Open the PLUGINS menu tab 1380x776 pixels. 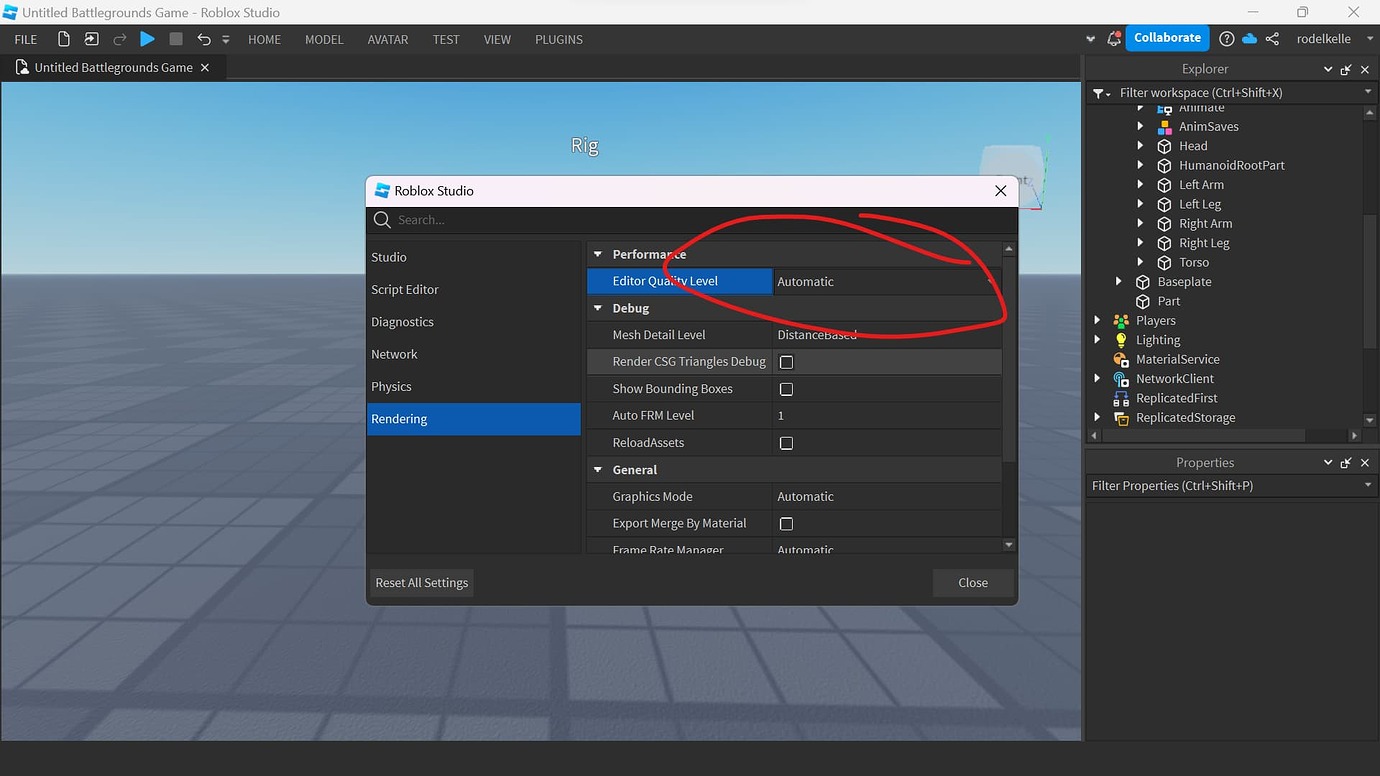click(x=558, y=39)
